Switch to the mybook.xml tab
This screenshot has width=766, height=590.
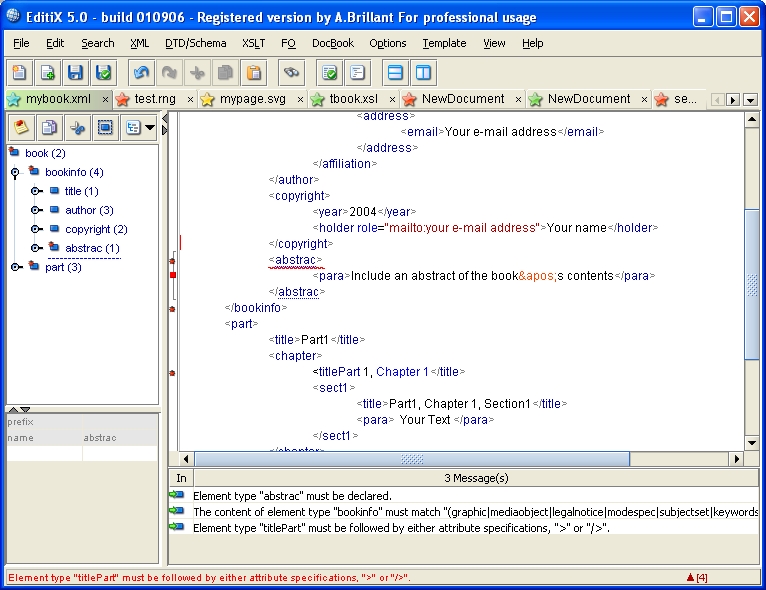point(58,99)
